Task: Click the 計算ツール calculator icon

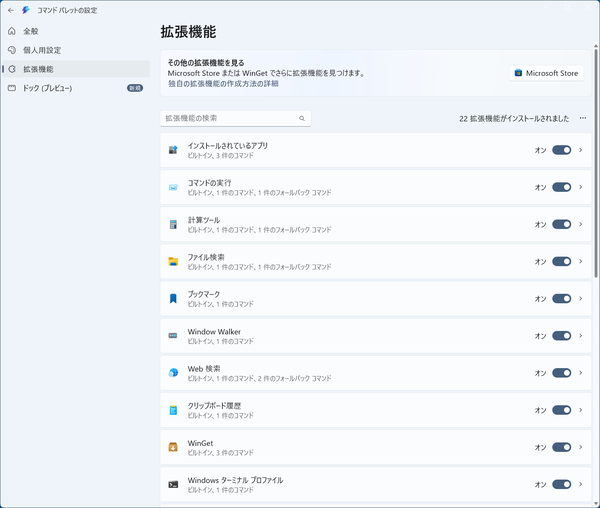Action: click(x=173, y=225)
